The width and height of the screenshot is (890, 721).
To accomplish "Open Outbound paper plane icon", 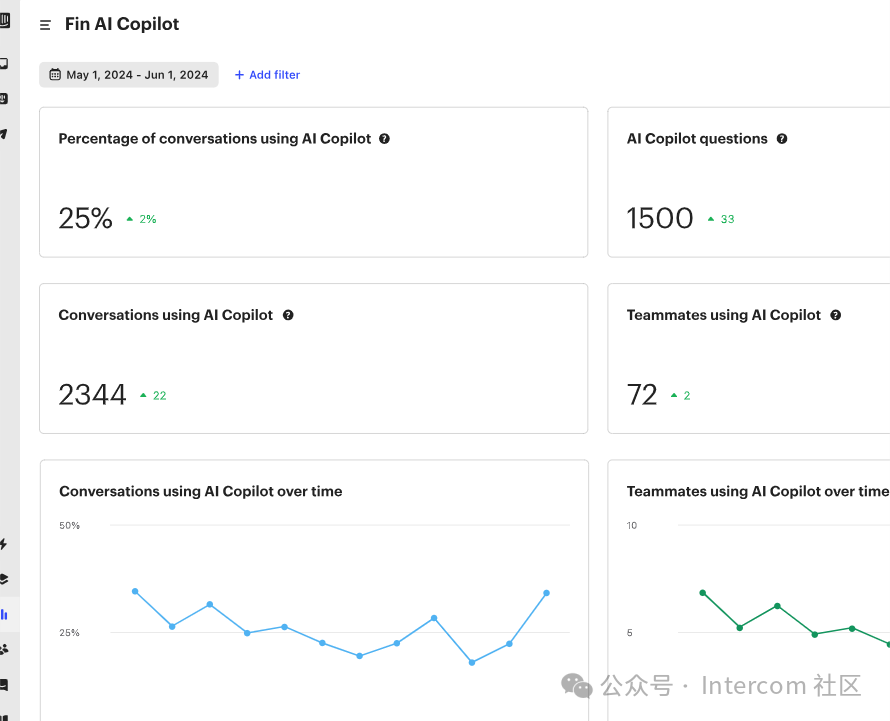I will tap(4, 134).
